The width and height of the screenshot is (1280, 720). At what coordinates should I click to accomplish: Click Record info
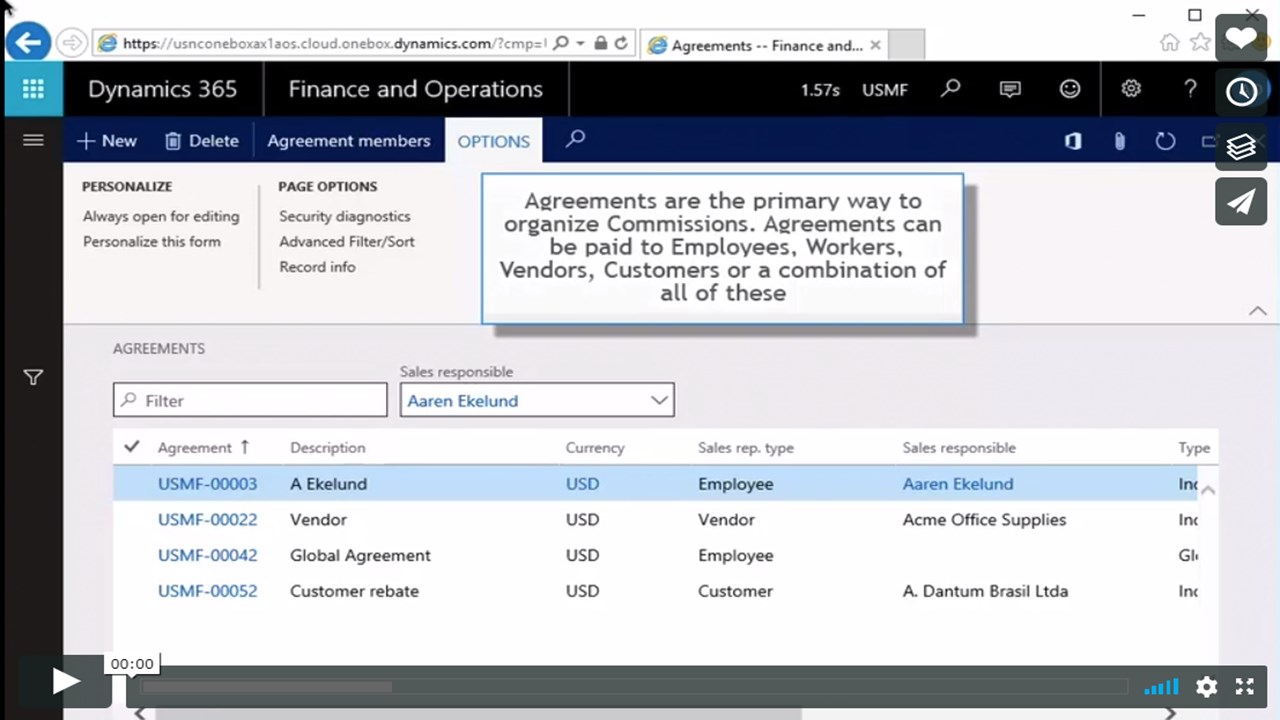pyautogui.click(x=317, y=267)
